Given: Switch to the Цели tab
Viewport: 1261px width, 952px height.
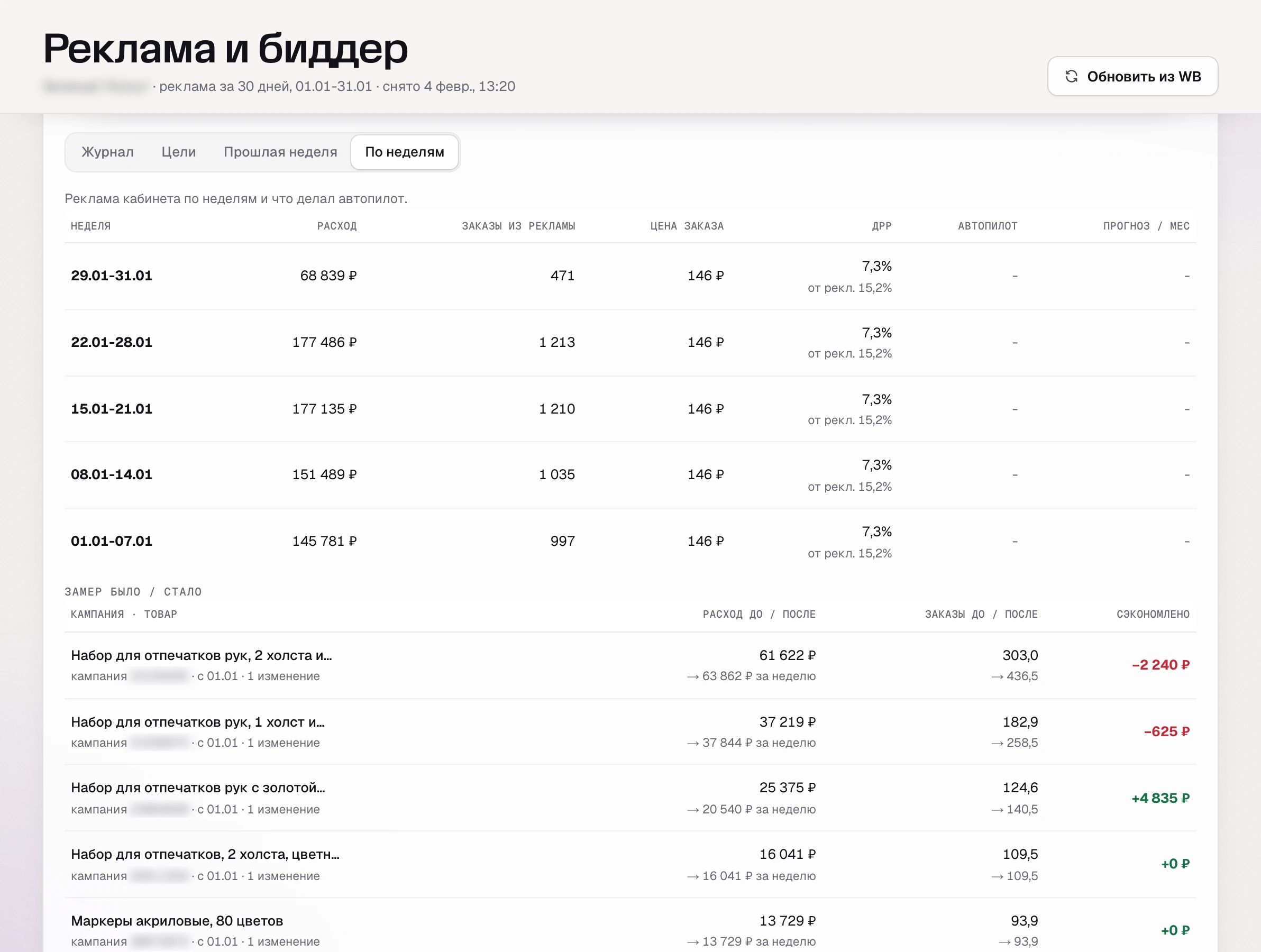Looking at the screenshot, I should [178, 152].
